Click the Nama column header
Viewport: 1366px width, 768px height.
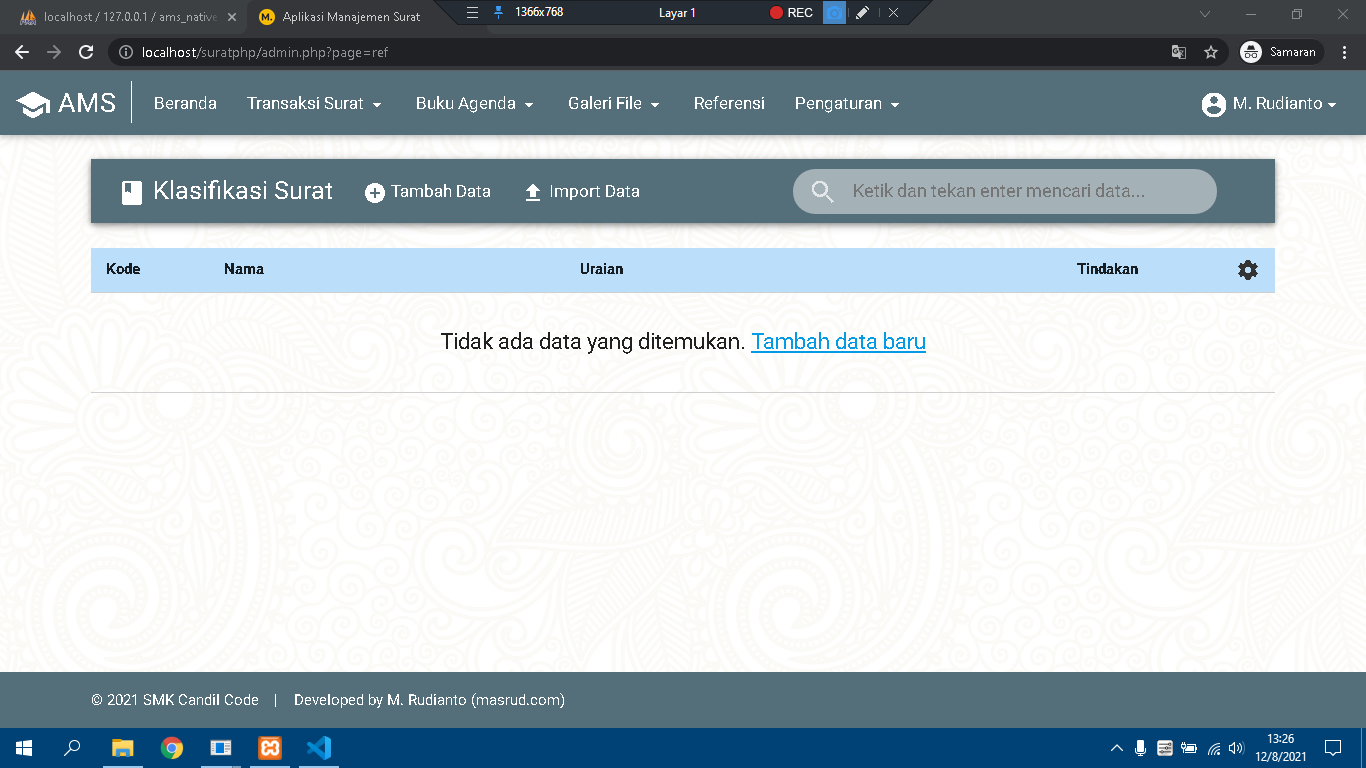244,269
